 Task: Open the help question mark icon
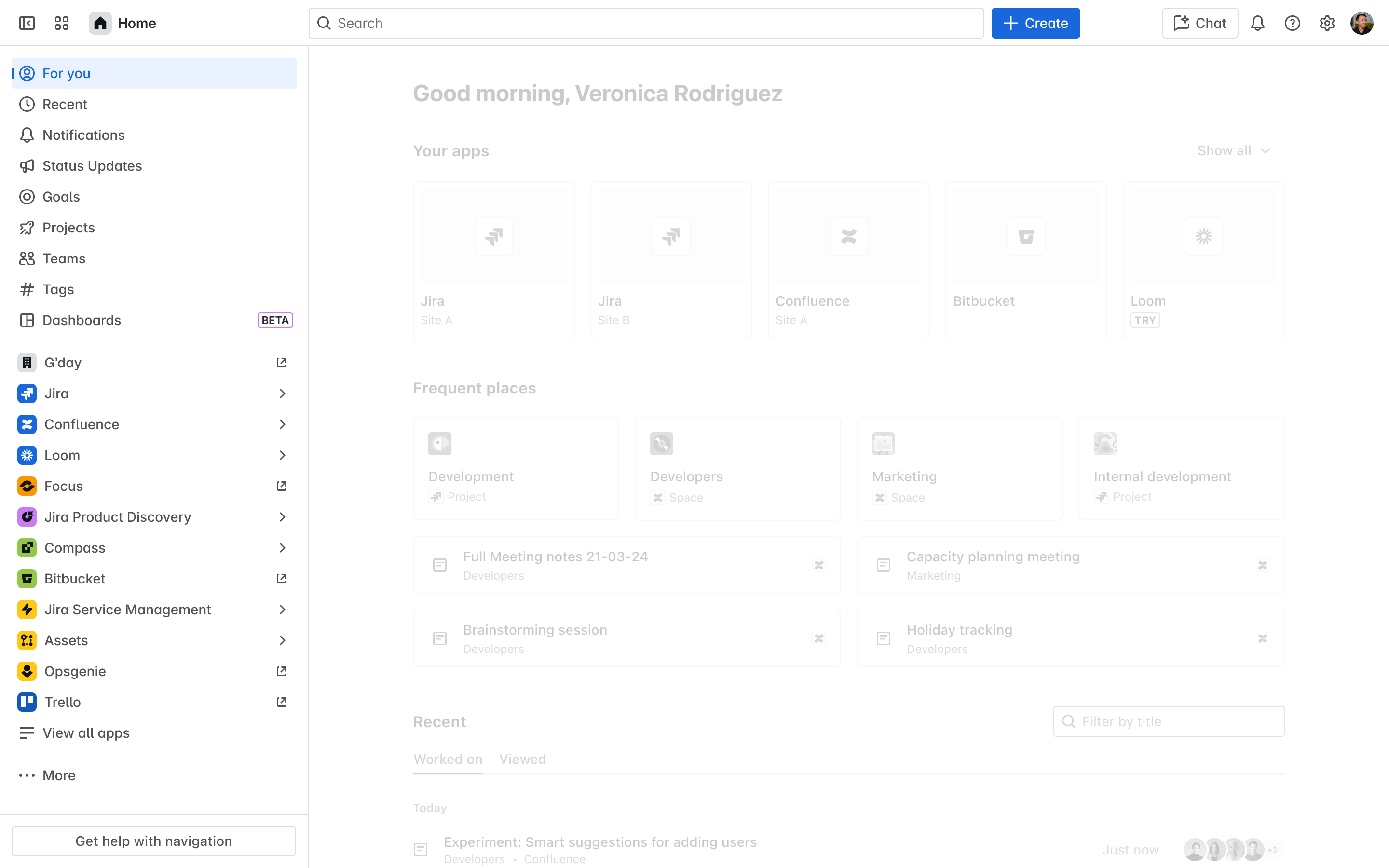[1292, 23]
